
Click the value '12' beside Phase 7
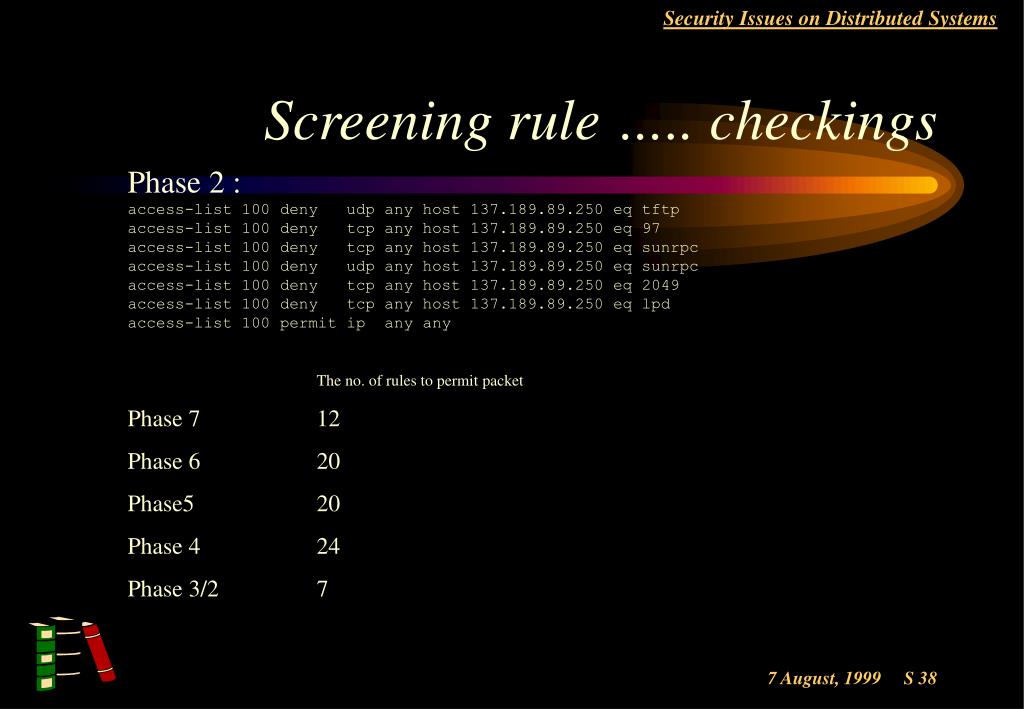coord(328,418)
